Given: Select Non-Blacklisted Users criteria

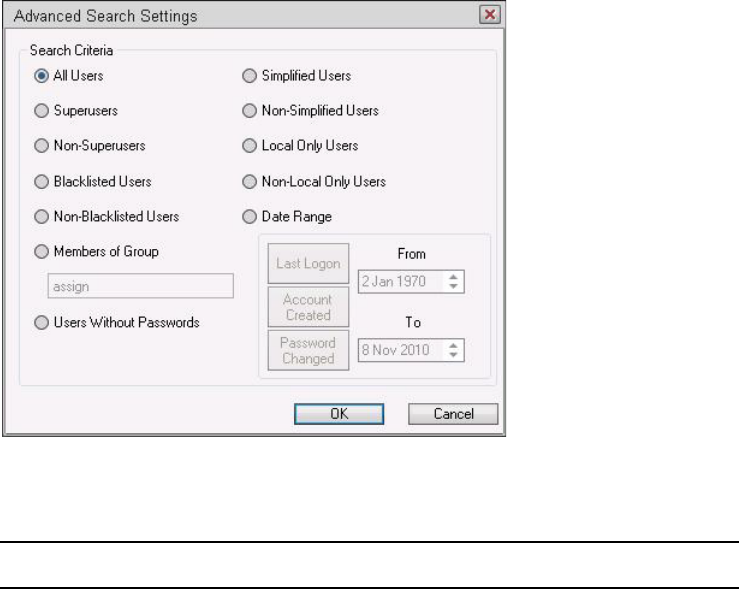Looking at the screenshot, I should (41, 216).
